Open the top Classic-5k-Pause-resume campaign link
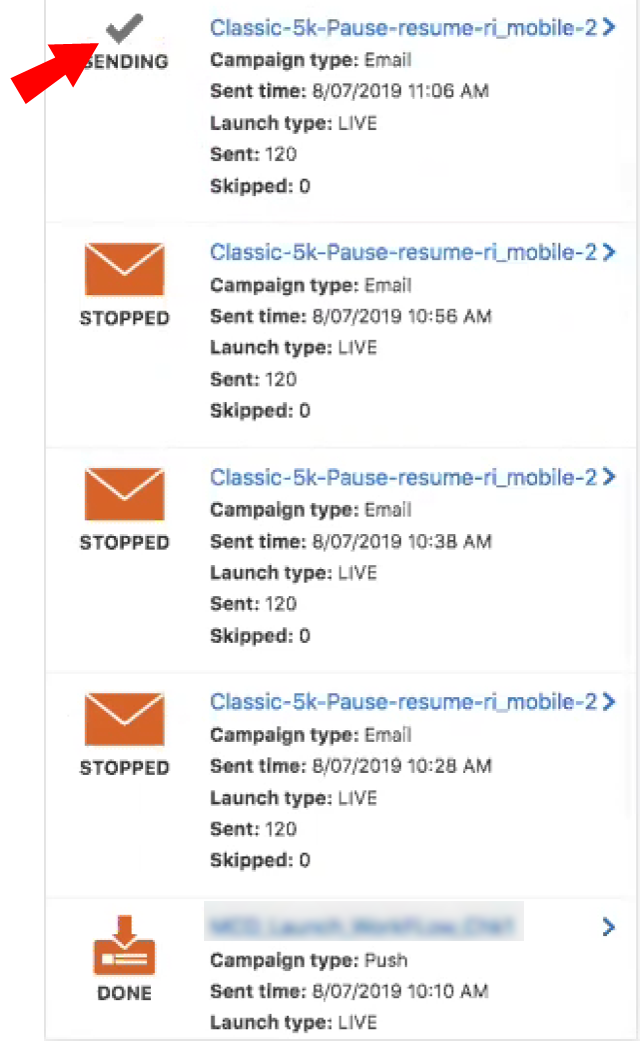 tap(400, 27)
